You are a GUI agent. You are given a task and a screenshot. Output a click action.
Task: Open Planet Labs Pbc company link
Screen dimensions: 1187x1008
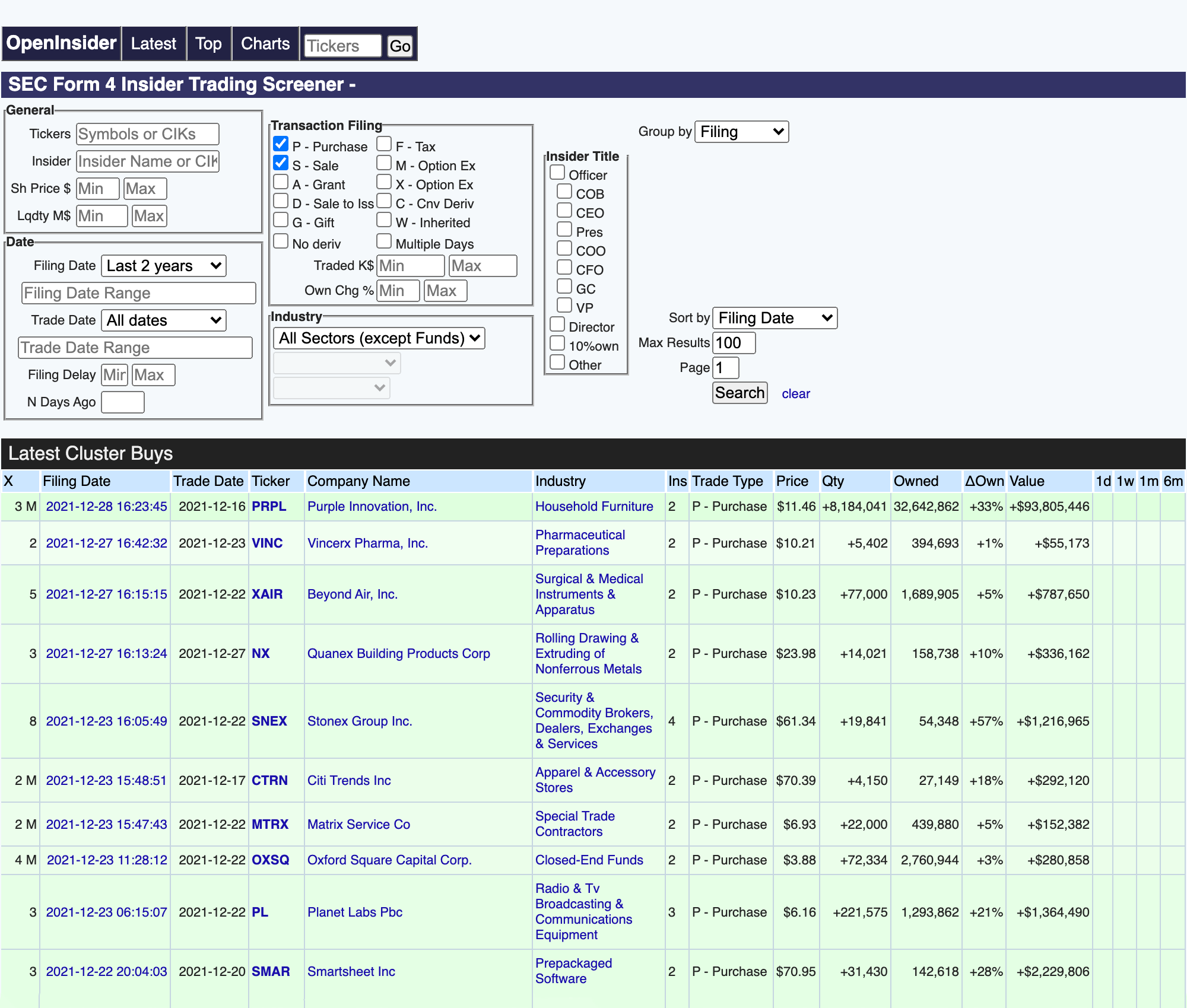(x=355, y=912)
